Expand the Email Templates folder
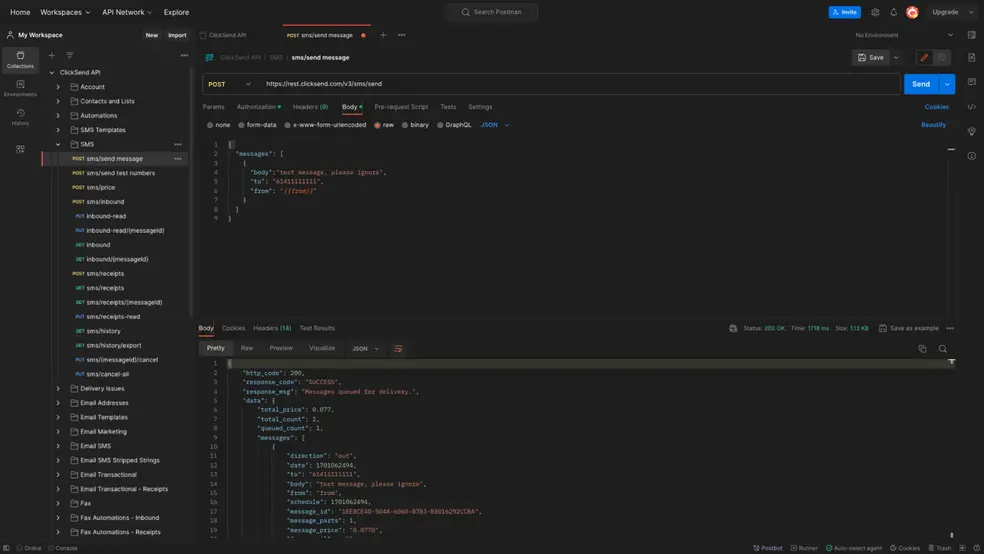Screen dimensions: 984x554 [58, 417]
